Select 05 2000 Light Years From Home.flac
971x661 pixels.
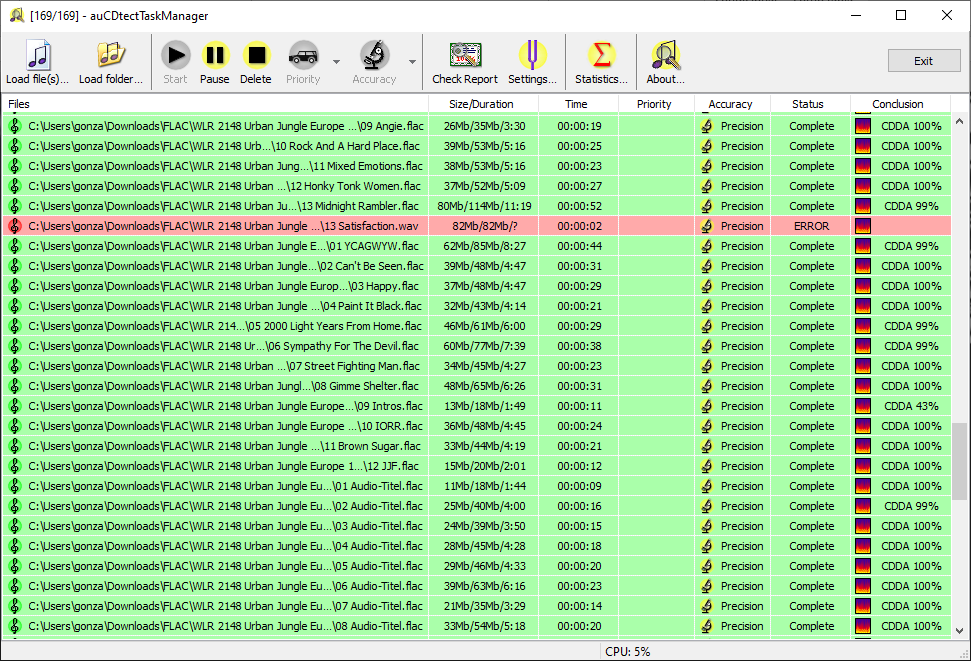pyautogui.click(x=476, y=326)
